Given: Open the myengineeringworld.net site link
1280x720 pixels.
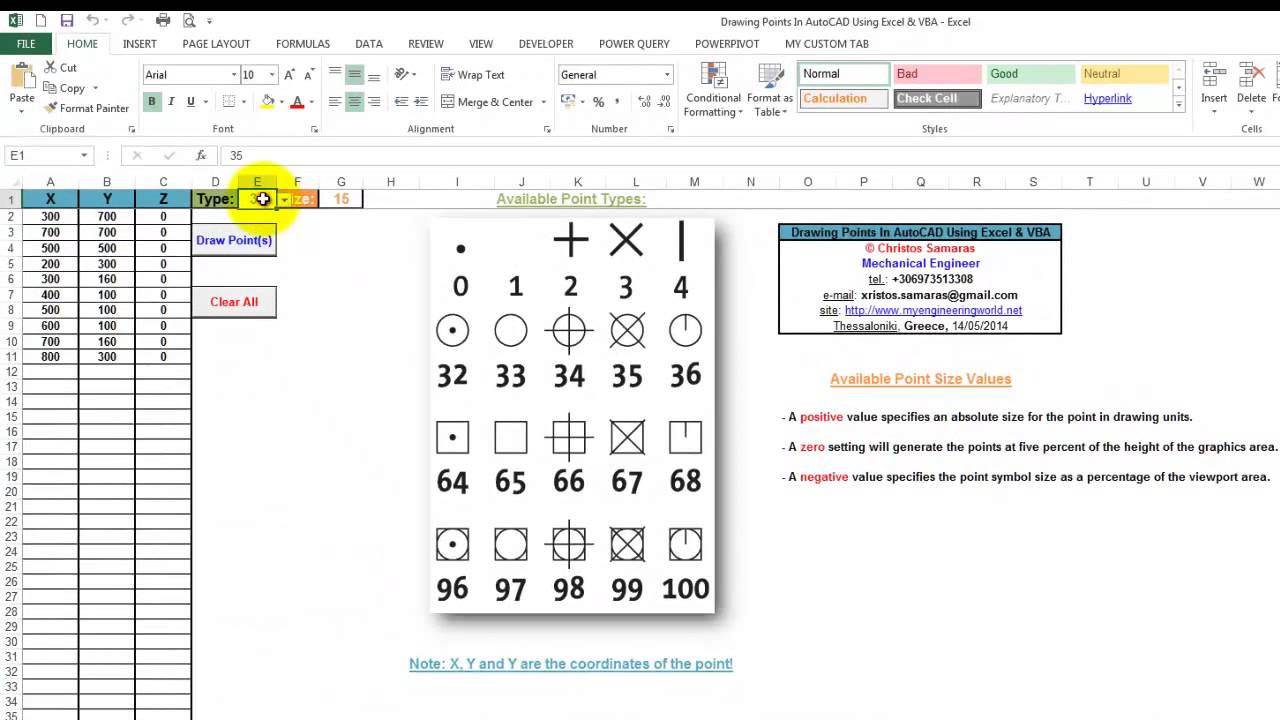Looking at the screenshot, I should tap(933, 311).
